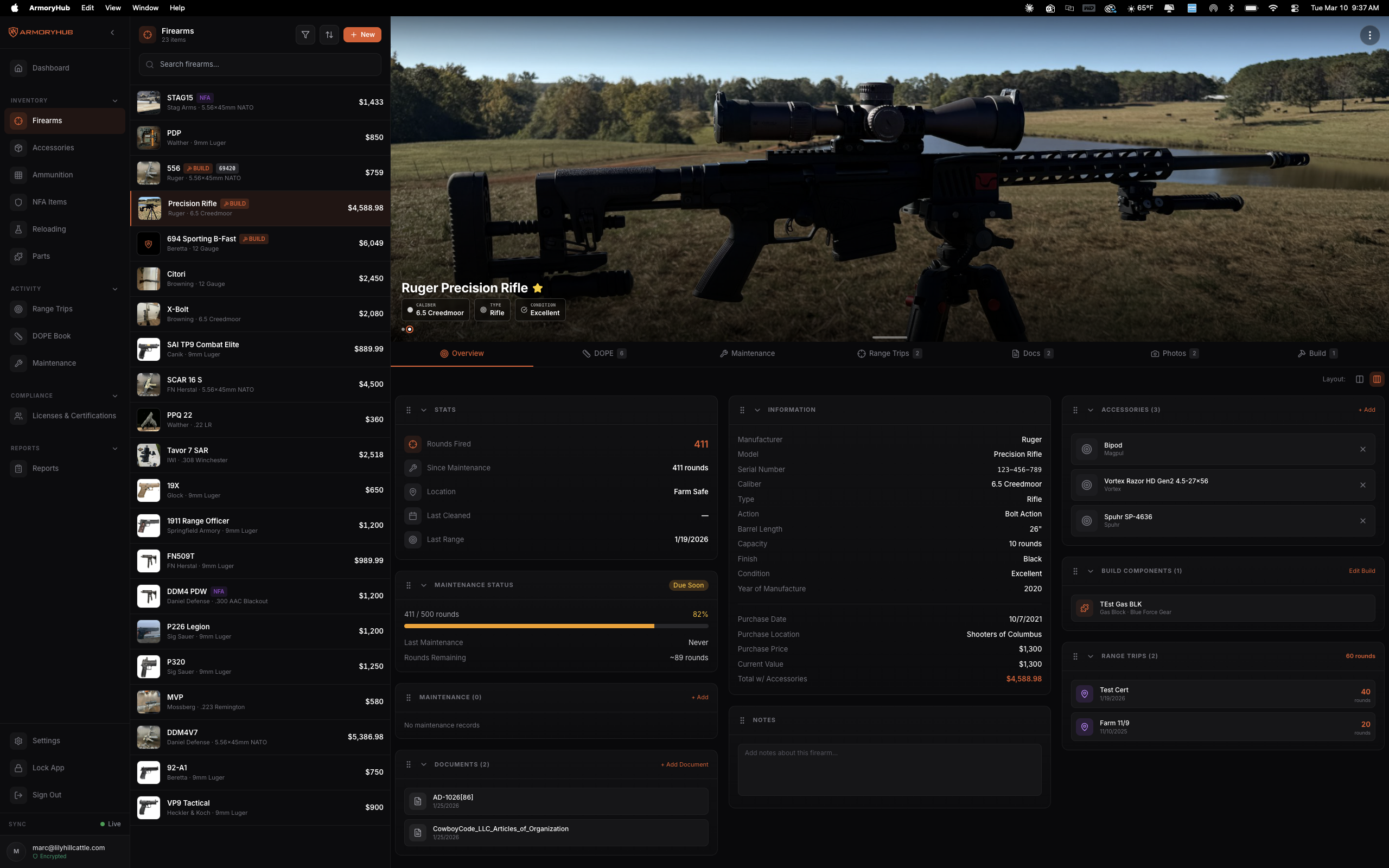Open the firearms filter icon
The image size is (1389, 868).
[x=306, y=34]
